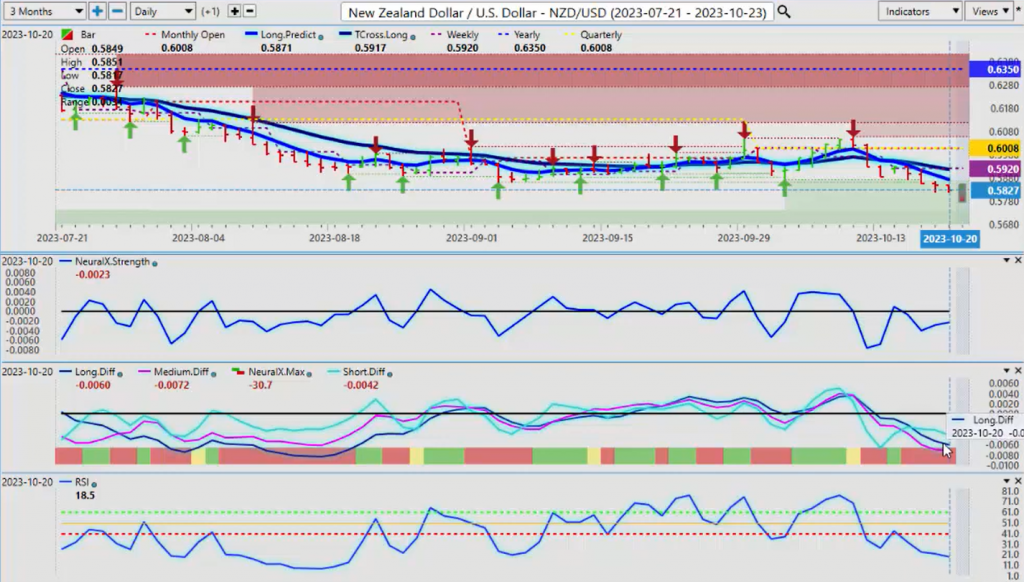Image resolution: width=1024 pixels, height=582 pixels.
Task: Click the 2023-08-18 date axis label
Action: point(334,238)
